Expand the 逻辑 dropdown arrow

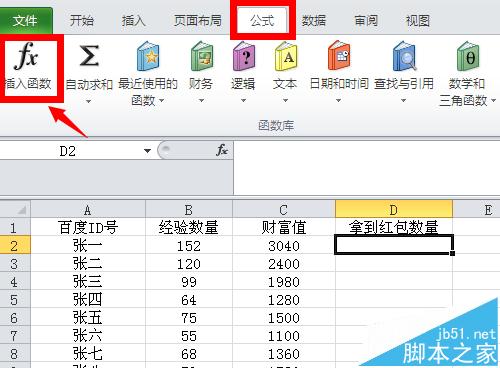click(x=243, y=100)
